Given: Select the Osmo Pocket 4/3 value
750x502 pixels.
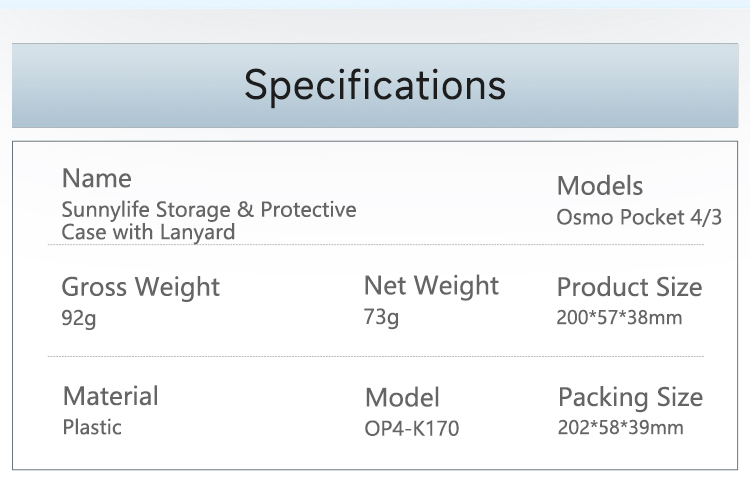Looking at the screenshot, I should [x=638, y=217].
